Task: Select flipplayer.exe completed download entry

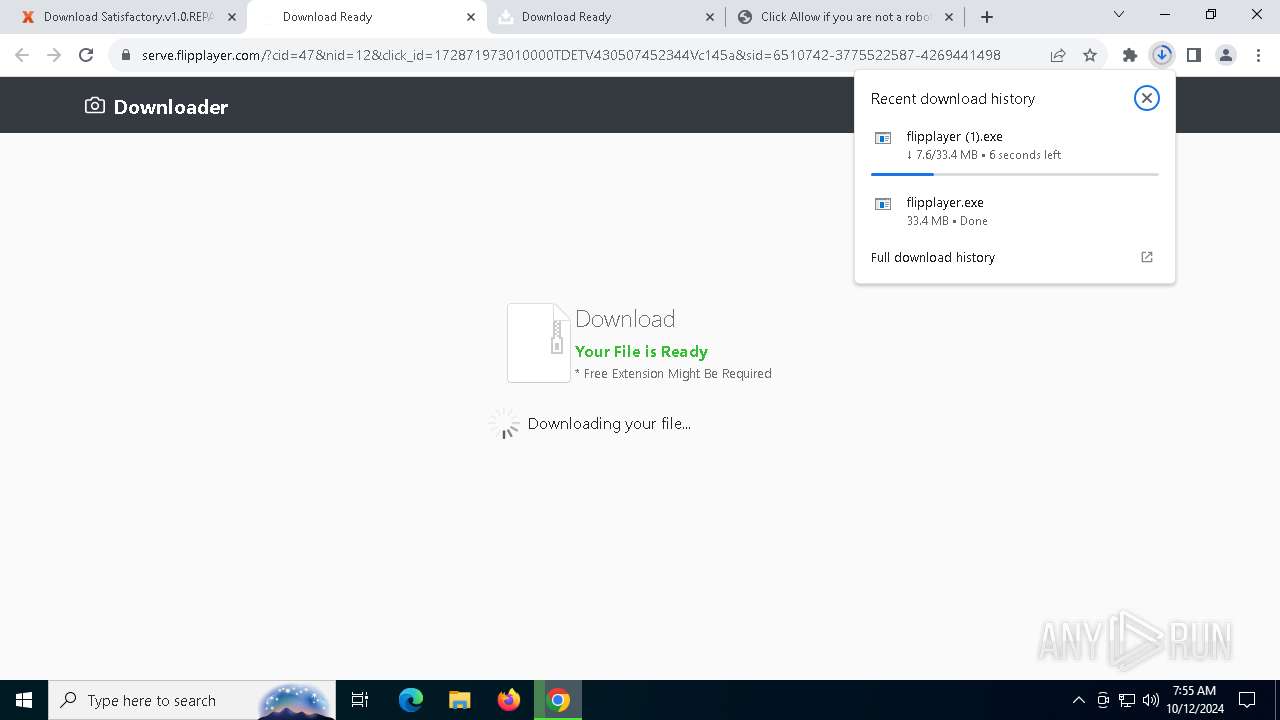Action: click(1015, 211)
